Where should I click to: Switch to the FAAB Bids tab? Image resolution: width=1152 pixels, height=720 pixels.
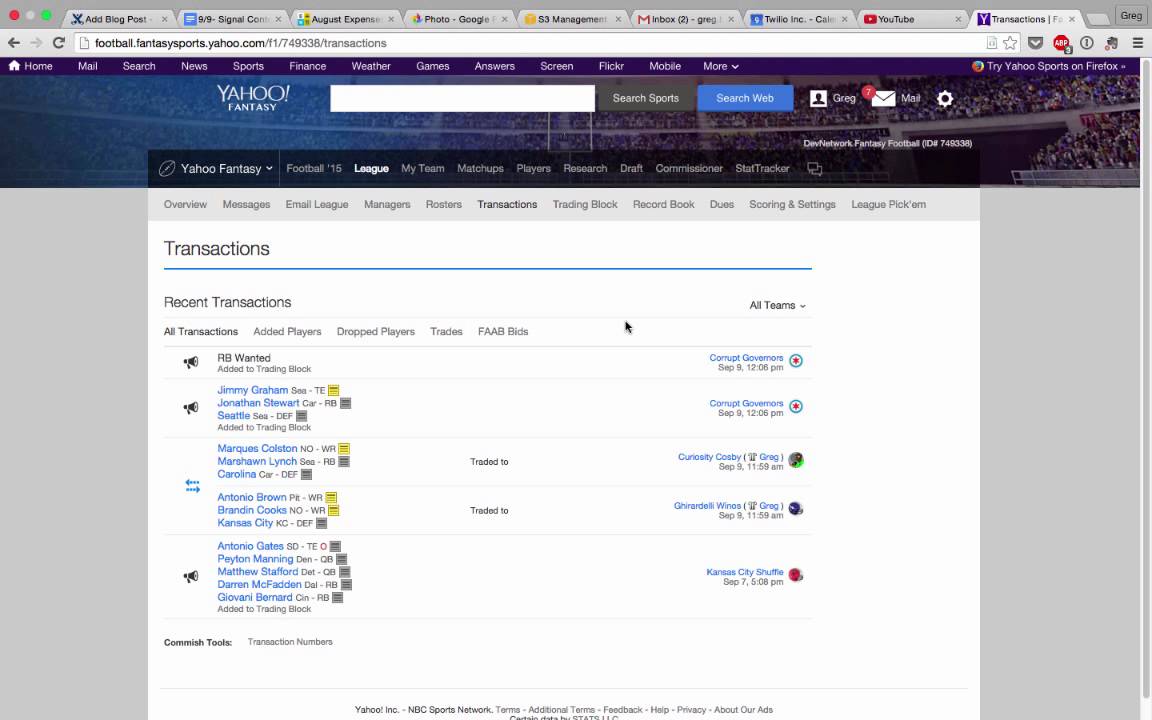tap(503, 331)
